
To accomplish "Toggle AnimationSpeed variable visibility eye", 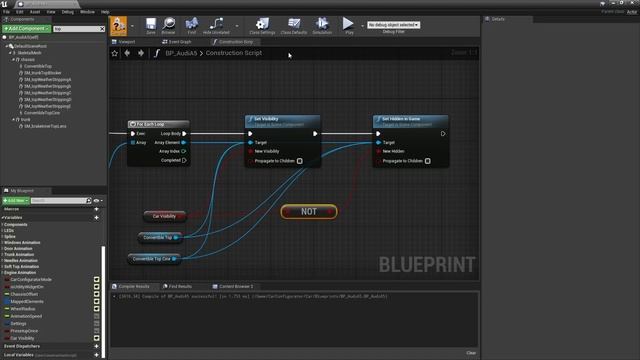I will [97, 316].
